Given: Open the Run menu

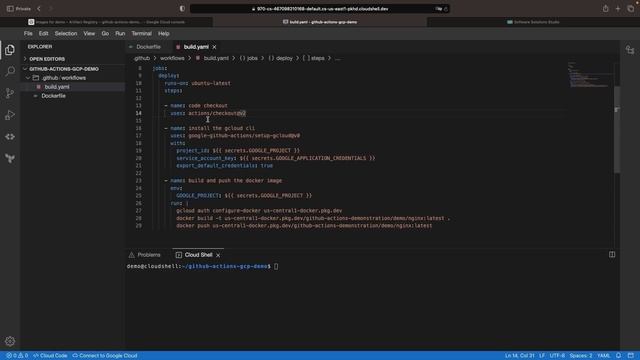Looking at the screenshot, I should (120, 33).
